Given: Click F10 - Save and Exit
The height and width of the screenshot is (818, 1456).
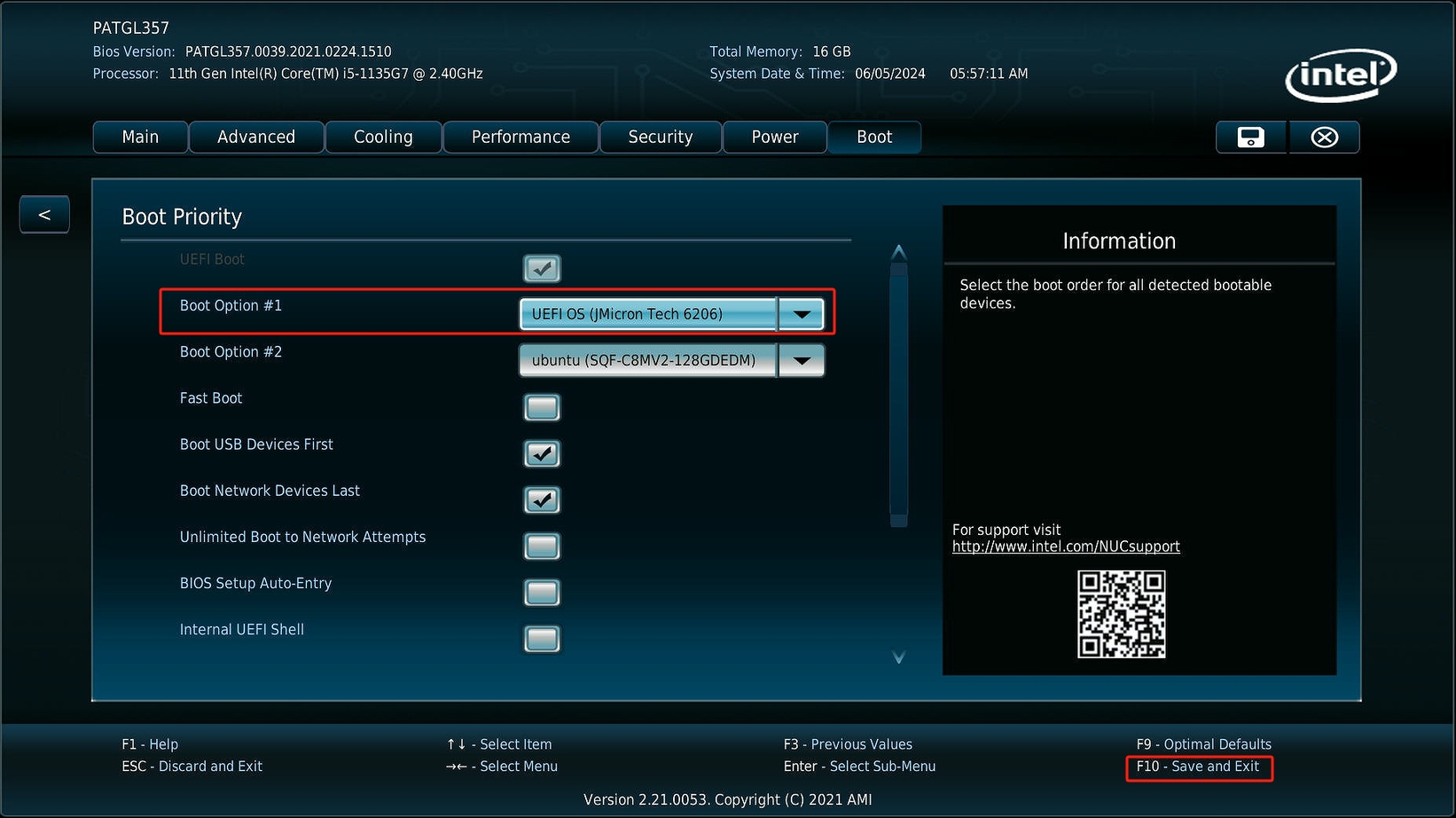Looking at the screenshot, I should click(x=1198, y=767).
